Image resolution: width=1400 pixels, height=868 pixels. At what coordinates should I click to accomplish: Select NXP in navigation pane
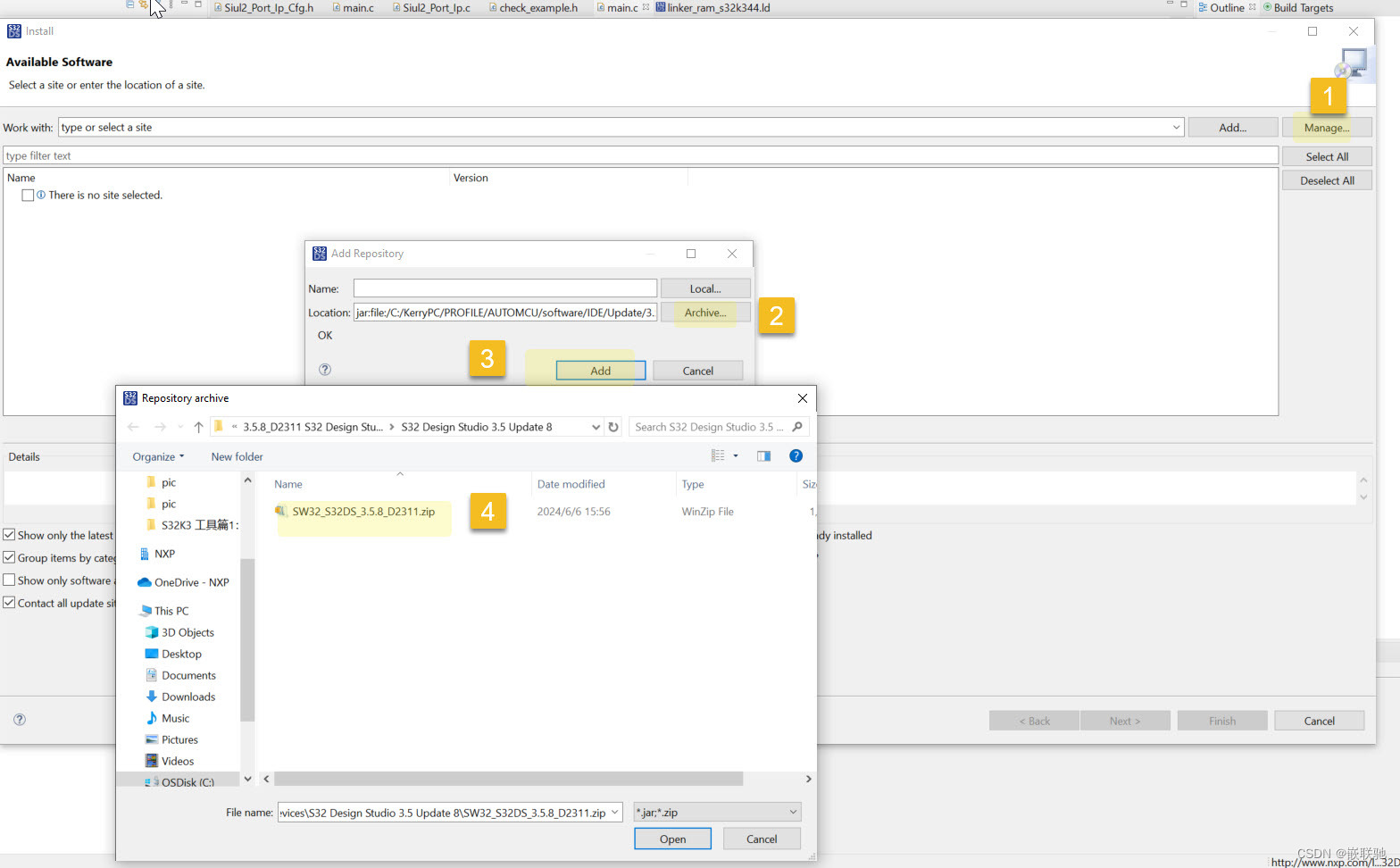click(164, 554)
